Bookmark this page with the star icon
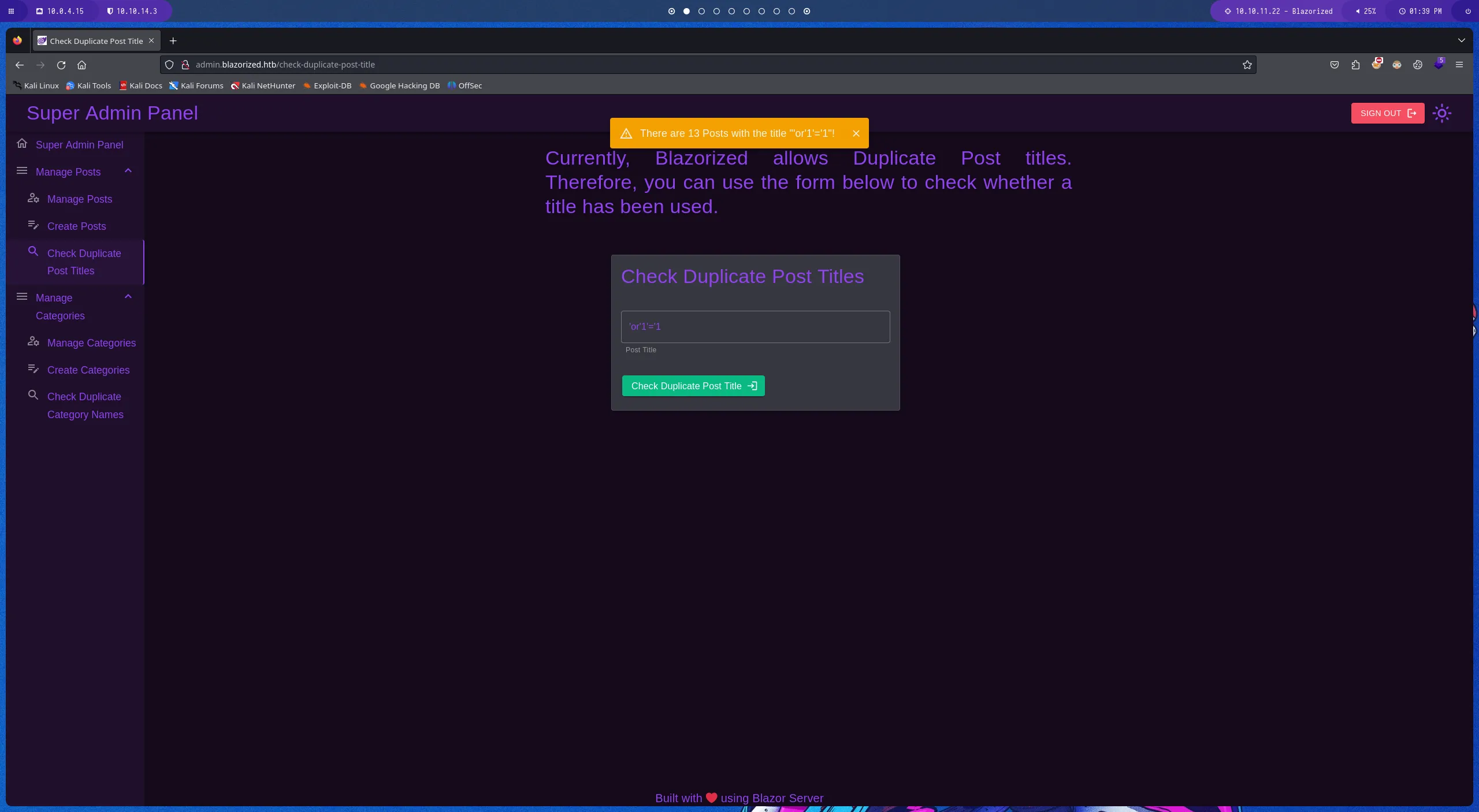The image size is (1479, 812). click(x=1247, y=65)
